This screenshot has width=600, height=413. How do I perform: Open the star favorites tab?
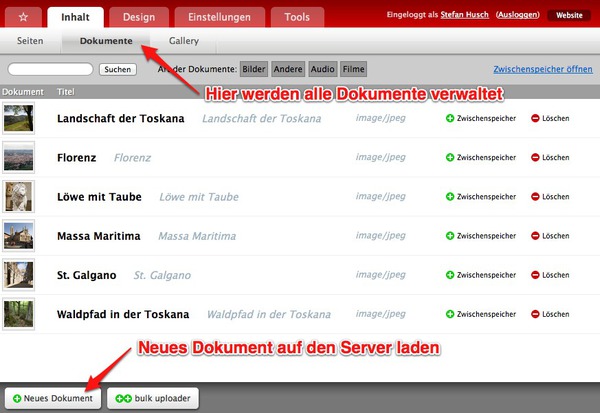coord(23,17)
